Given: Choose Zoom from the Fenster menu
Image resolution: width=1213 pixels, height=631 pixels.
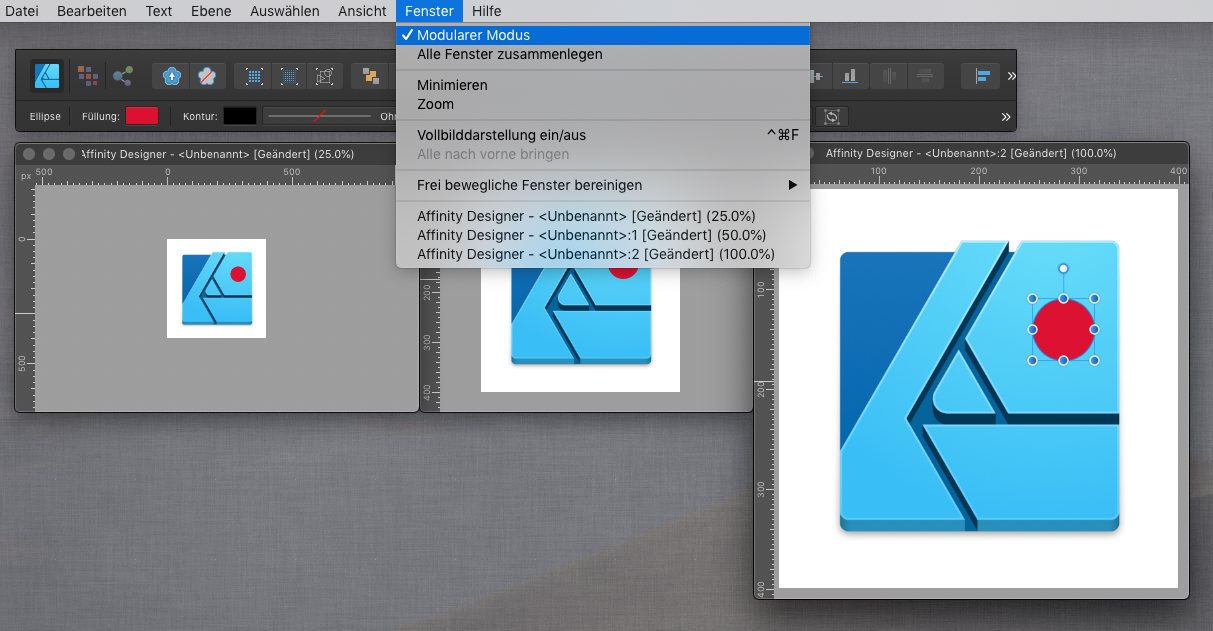Looking at the screenshot, I should pos(603,104).
